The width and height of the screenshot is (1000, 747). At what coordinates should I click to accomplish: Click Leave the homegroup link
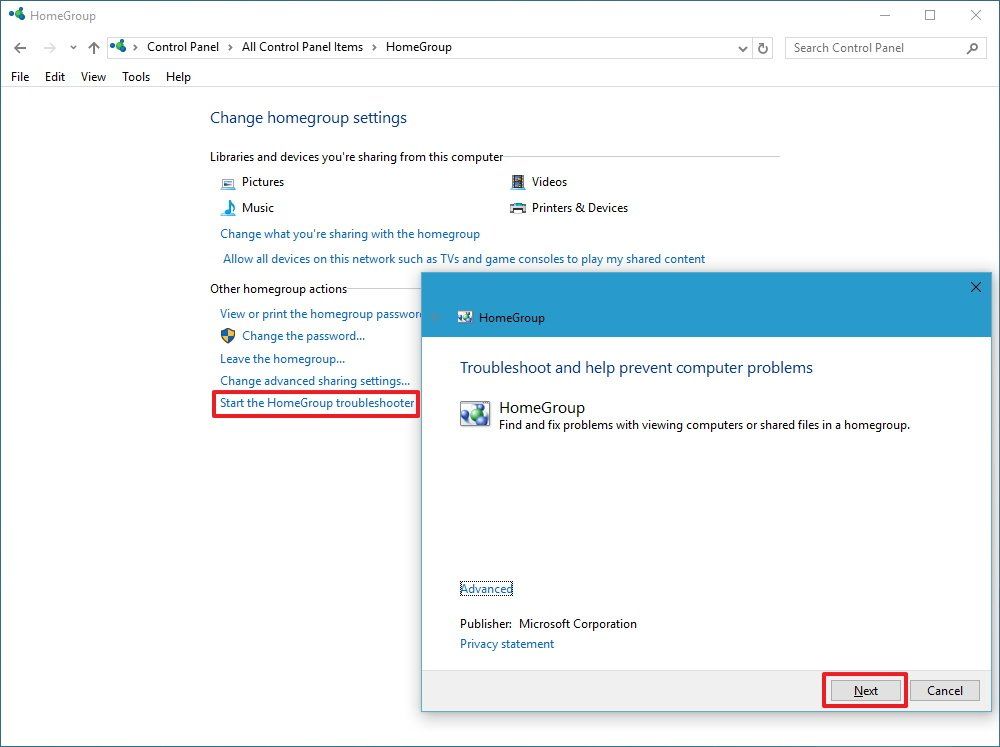pyautogui.click(x=283, y=359)
